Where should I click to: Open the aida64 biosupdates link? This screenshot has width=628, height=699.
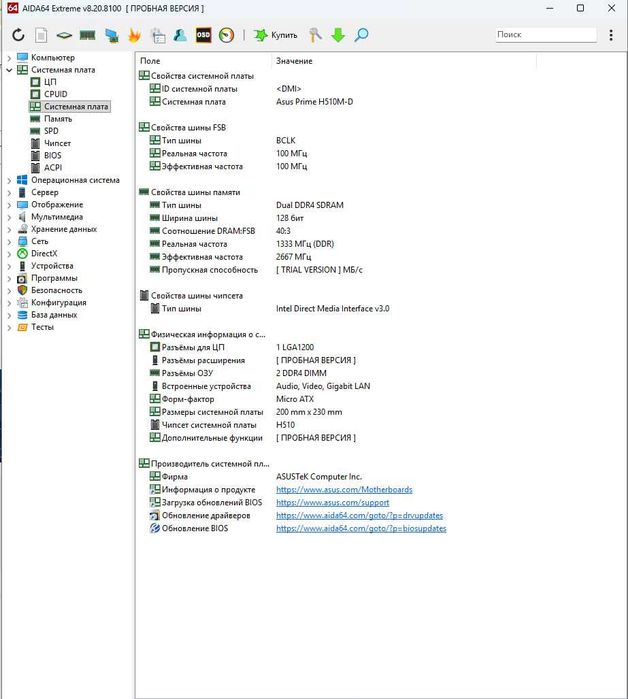(x=361, y=528)
